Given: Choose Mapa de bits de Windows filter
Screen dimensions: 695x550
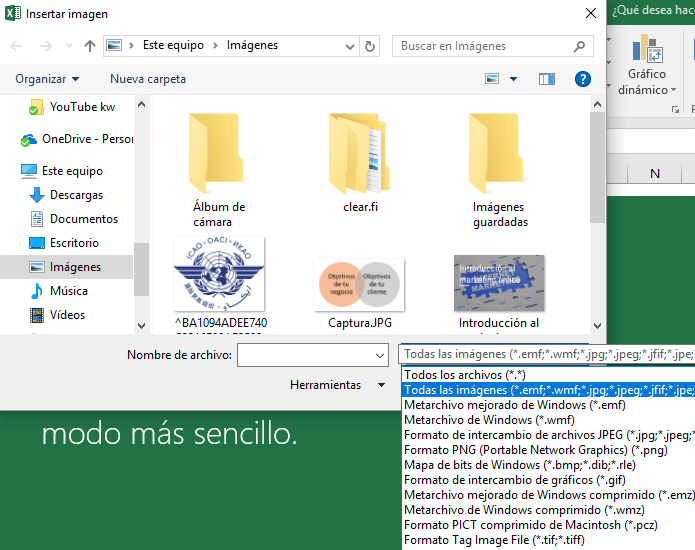Looking at the screenshot, I should click(x=548, y=465).
